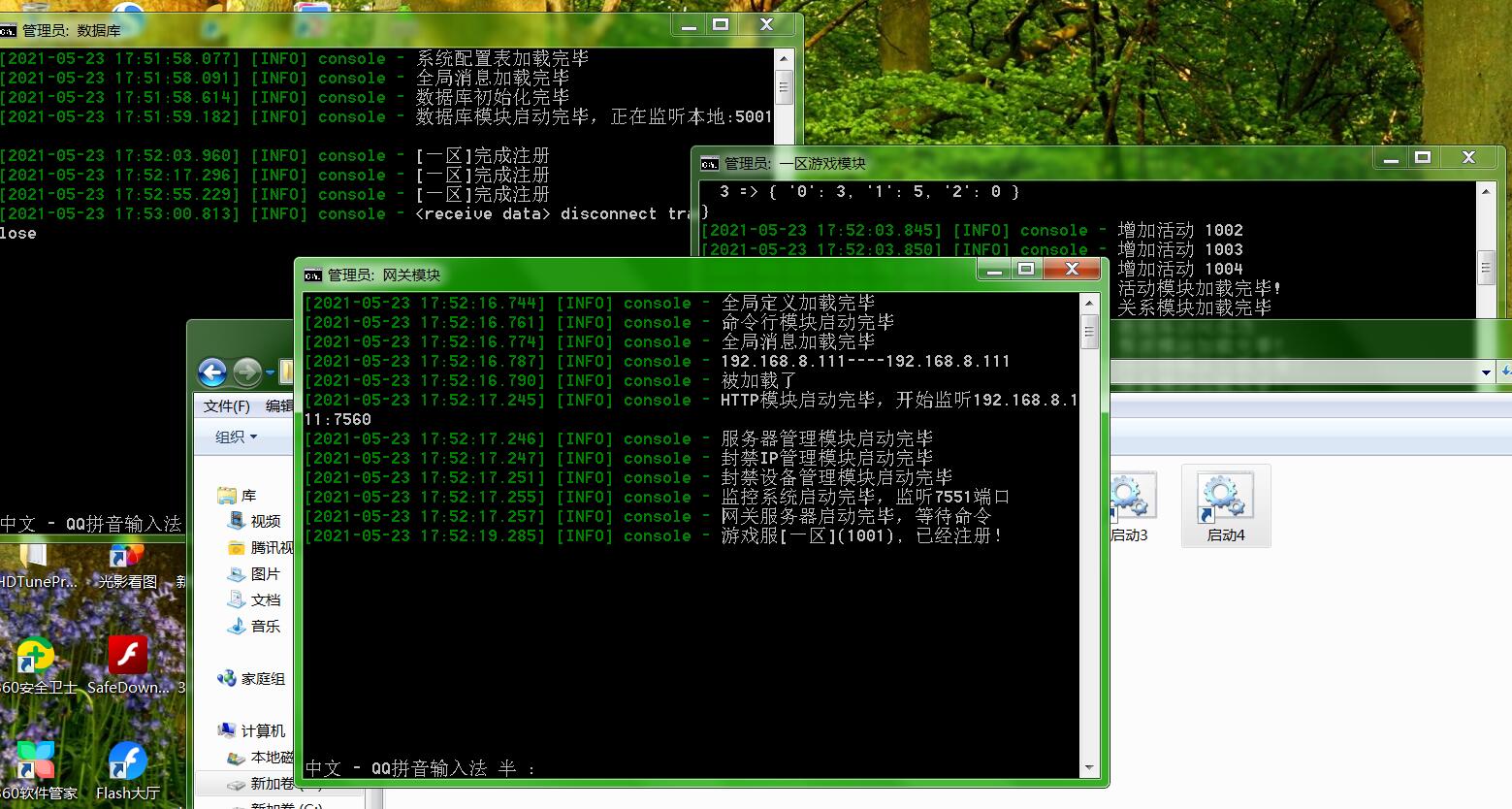This screenshot has height=809, width=1512.
Task: Select the 启动3 shortcut icon
Action: click(1129, 506)
